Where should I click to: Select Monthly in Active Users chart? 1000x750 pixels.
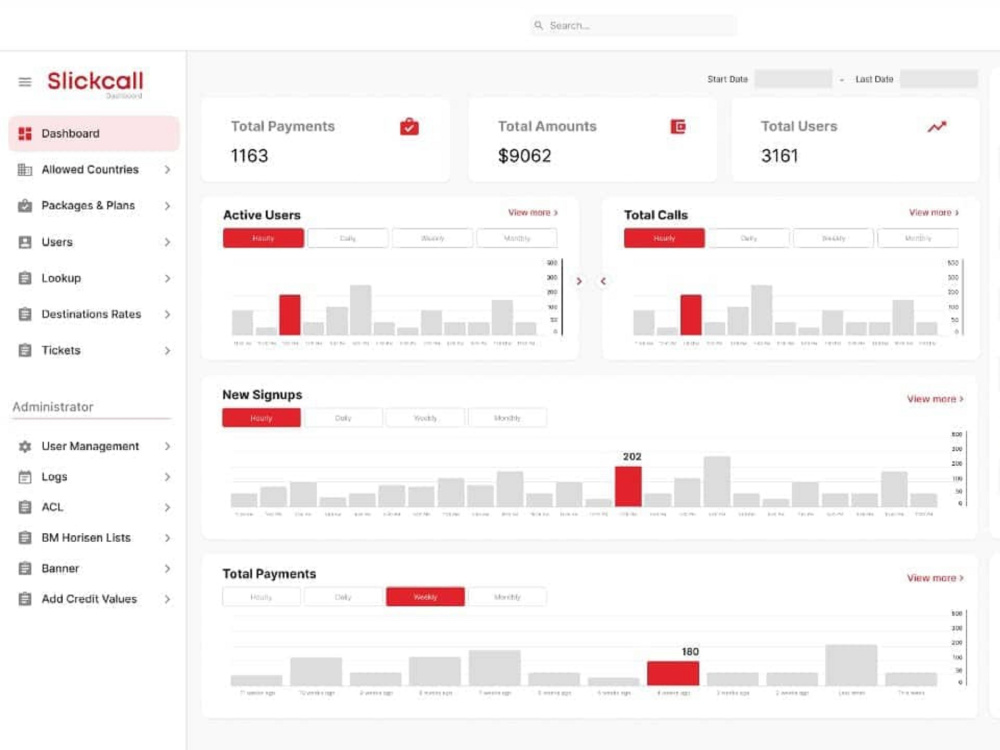[517, 238]
